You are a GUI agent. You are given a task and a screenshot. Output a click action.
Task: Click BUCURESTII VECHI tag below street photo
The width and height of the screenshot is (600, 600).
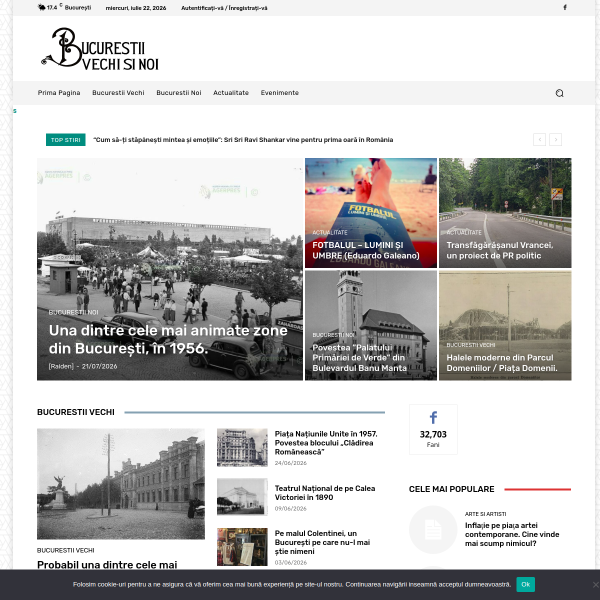[65, 550]
